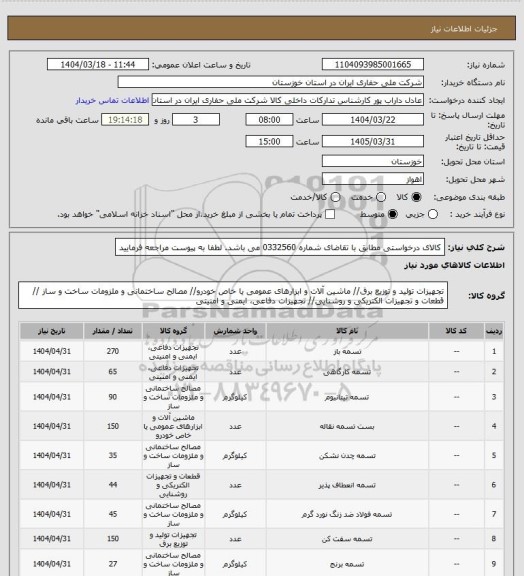Select the کالا radio button
Screen dimensions: 524x576
click(416, 197)
